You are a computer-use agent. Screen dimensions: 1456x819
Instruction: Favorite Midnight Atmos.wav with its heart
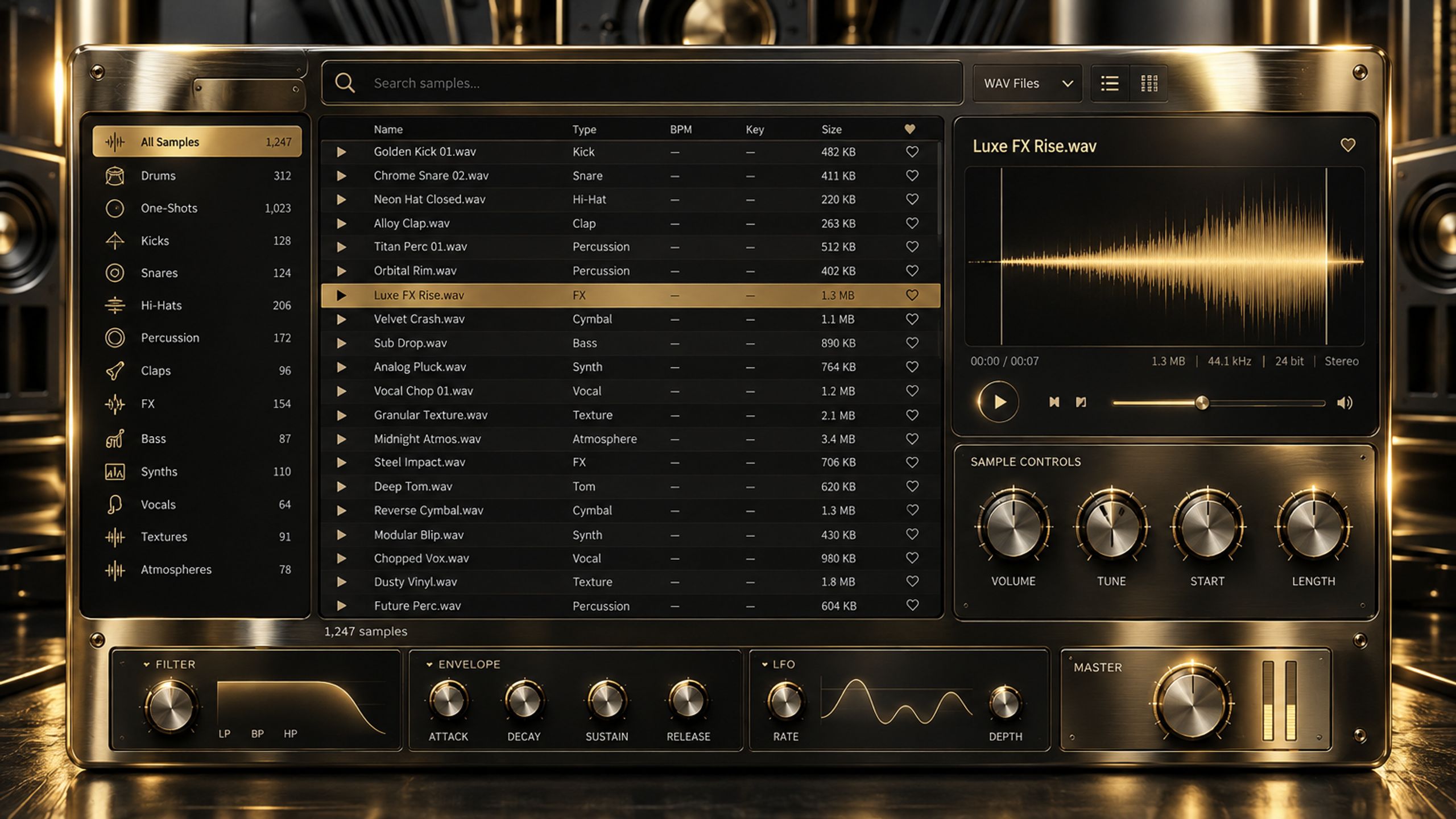pyautogui.click(x=912, y=439)
